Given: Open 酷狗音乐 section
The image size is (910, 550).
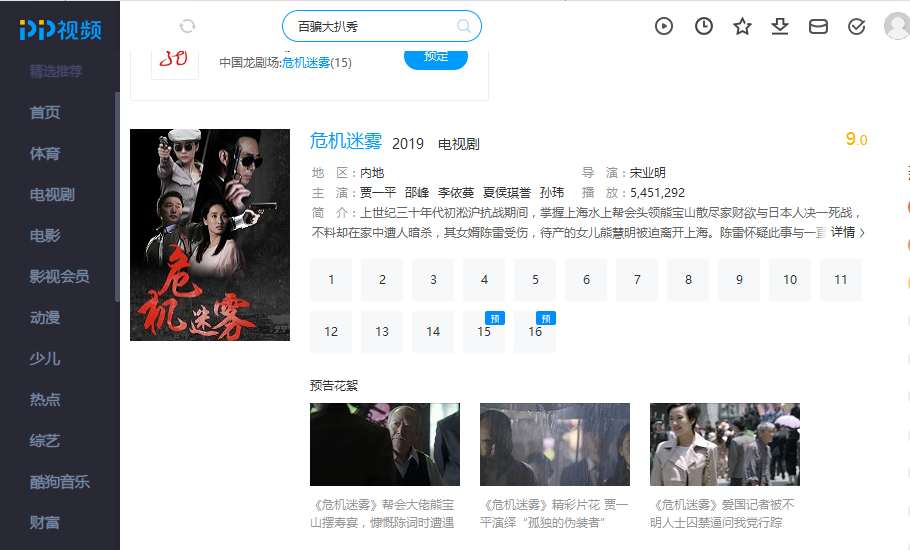Looking at the screenshot, I should tap(60, 482).
